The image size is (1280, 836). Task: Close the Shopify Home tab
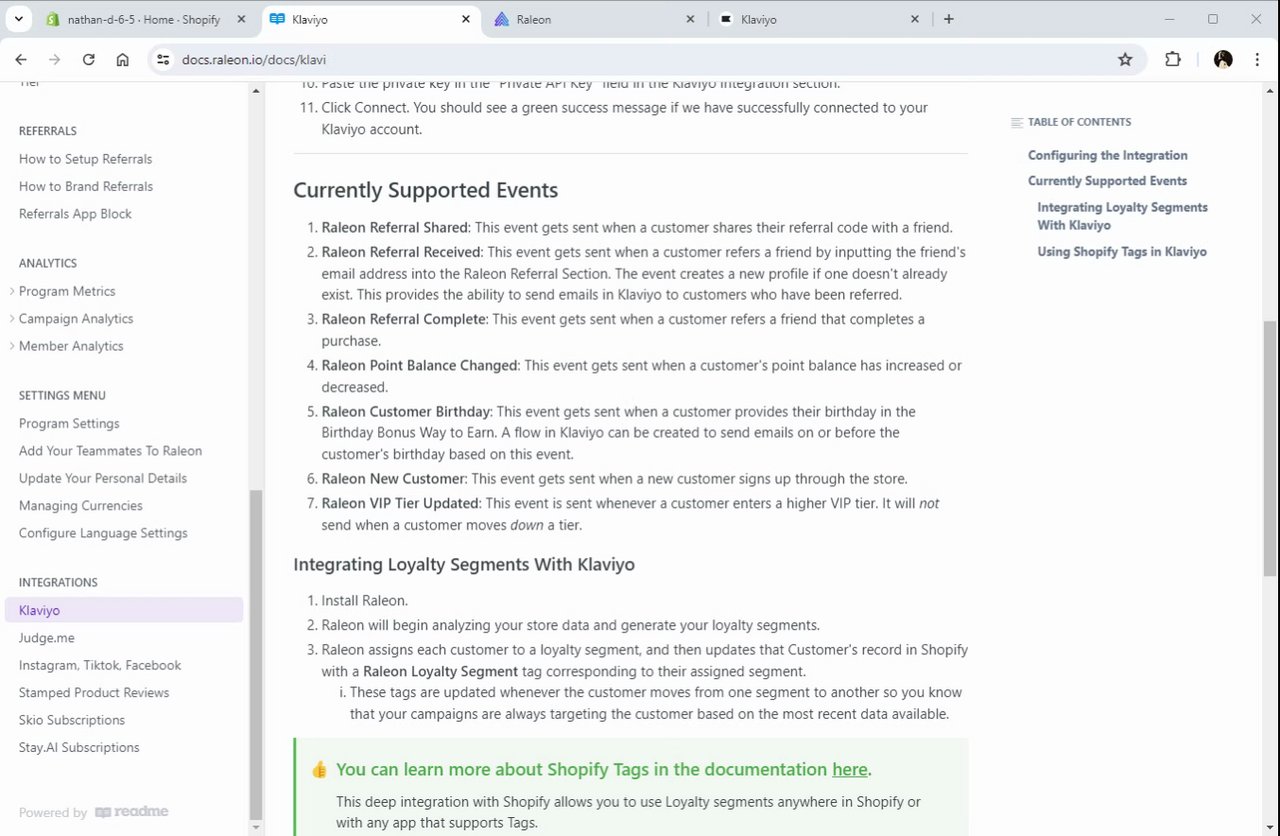[241, 19]
